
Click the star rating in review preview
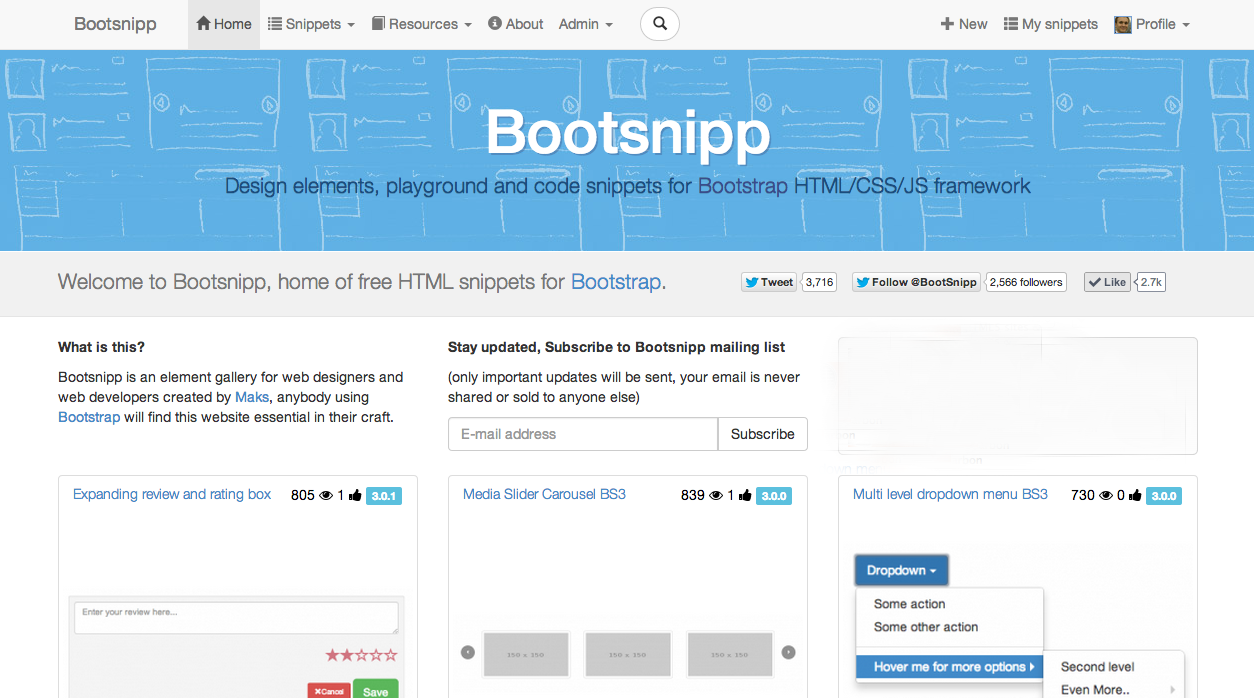[x=361, y=655]
